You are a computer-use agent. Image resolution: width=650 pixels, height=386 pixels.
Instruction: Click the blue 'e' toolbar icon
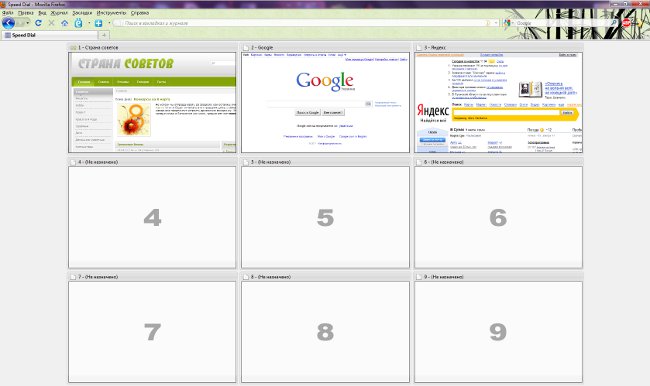[x=78, y=23]
